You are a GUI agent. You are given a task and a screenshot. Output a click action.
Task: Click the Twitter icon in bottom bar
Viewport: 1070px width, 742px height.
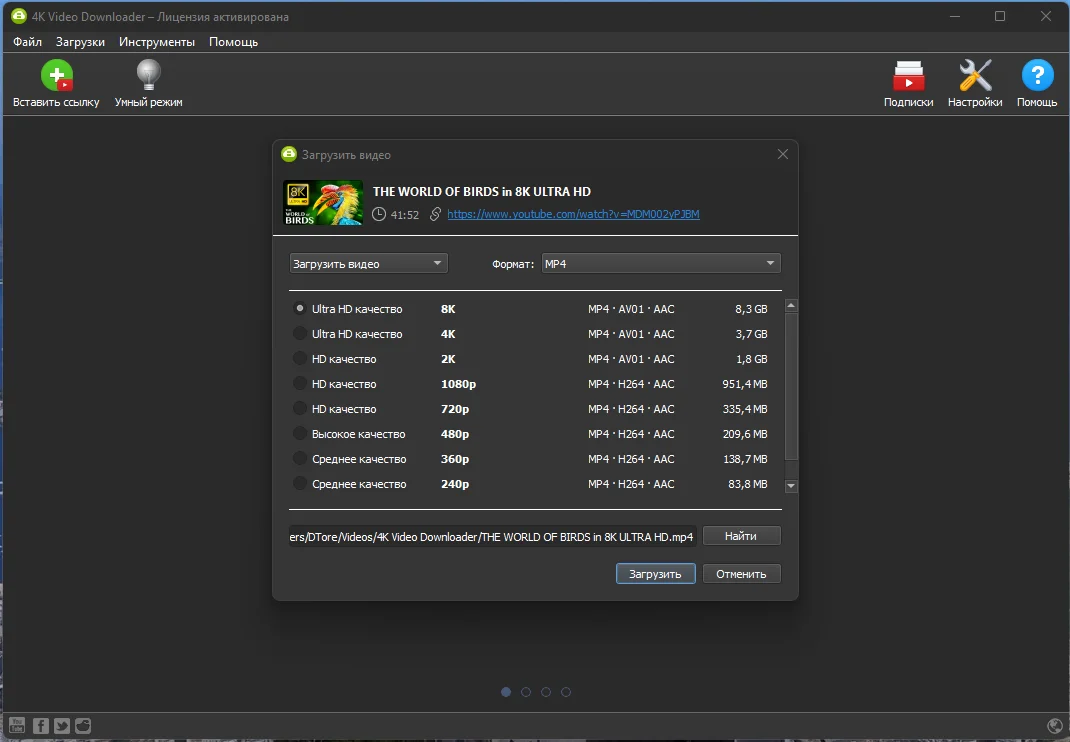[62, 725]
